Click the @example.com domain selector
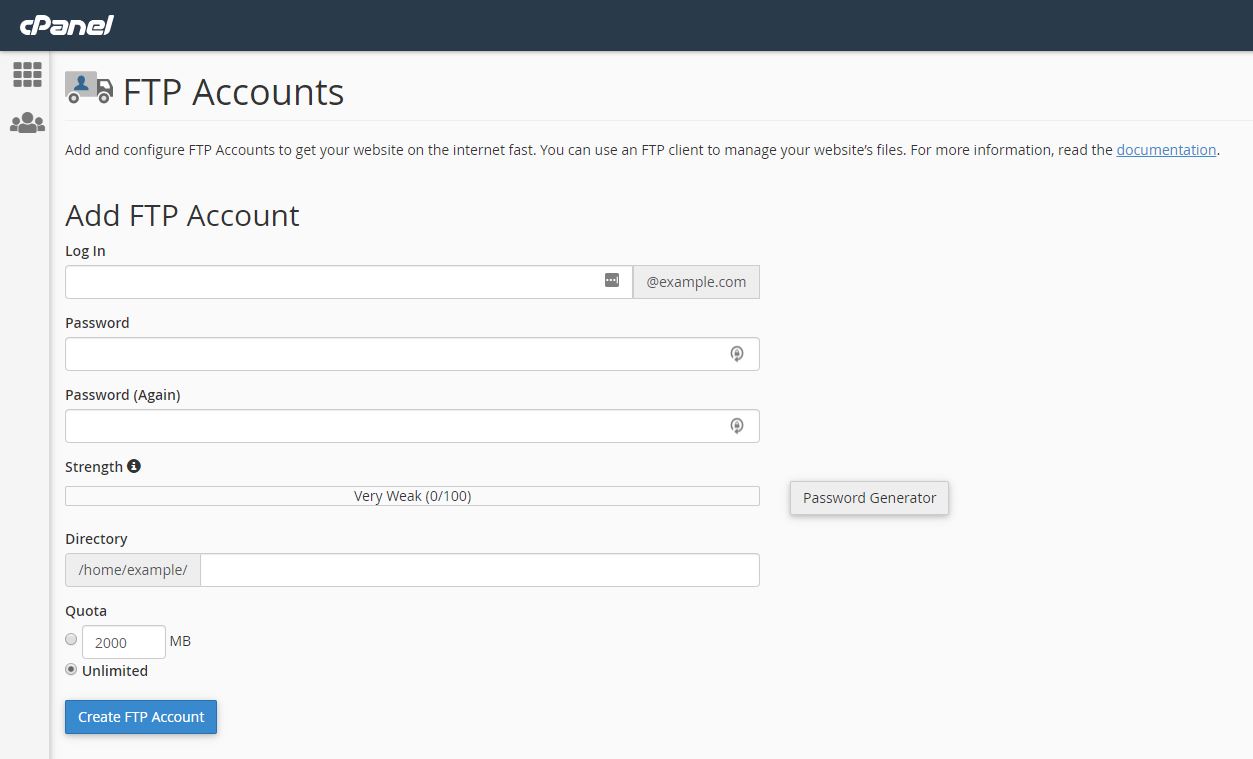 pos(696,281)
